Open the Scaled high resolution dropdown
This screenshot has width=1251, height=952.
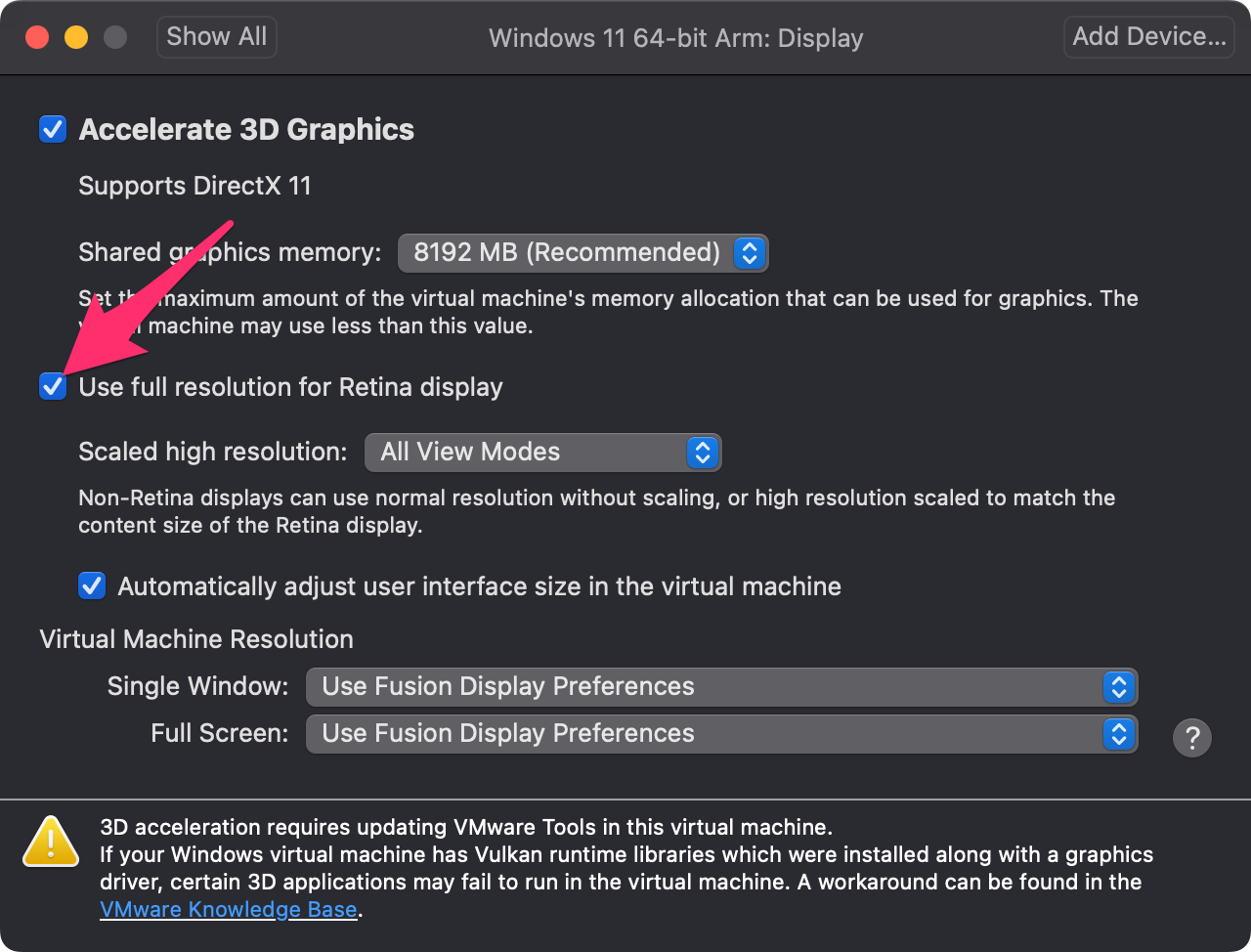pyautogui.click(x=543, y=453)
